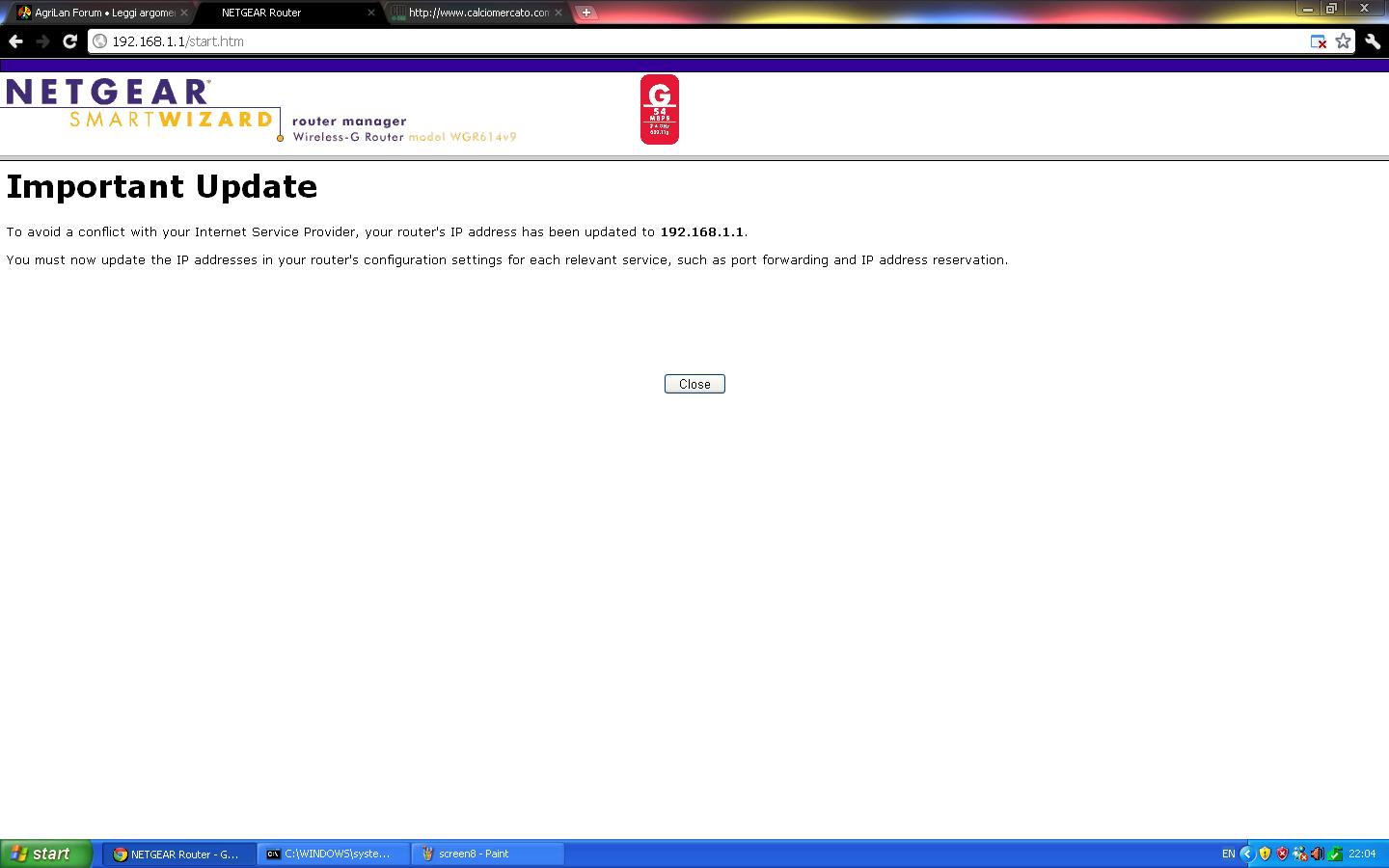Bookmark this page with the star icon

coord(1343,41)
